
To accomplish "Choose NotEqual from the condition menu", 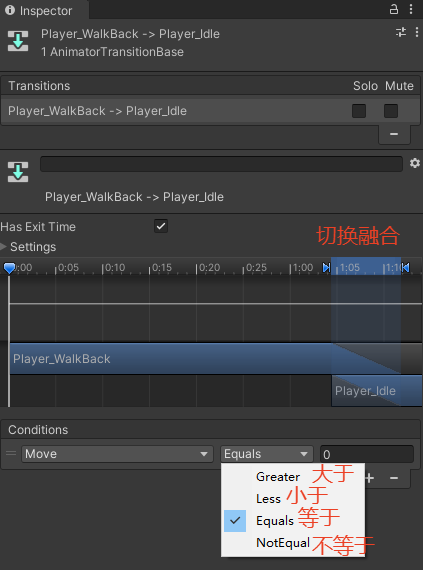I will (293, 543).
